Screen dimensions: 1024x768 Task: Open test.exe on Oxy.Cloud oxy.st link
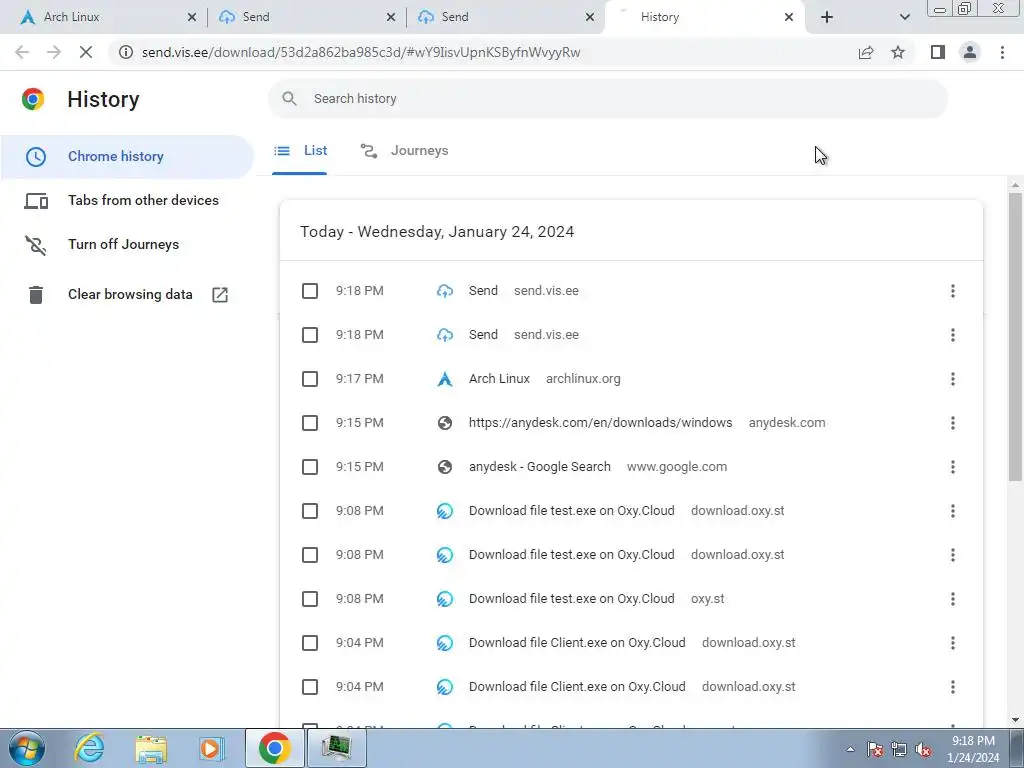[571, 599]
